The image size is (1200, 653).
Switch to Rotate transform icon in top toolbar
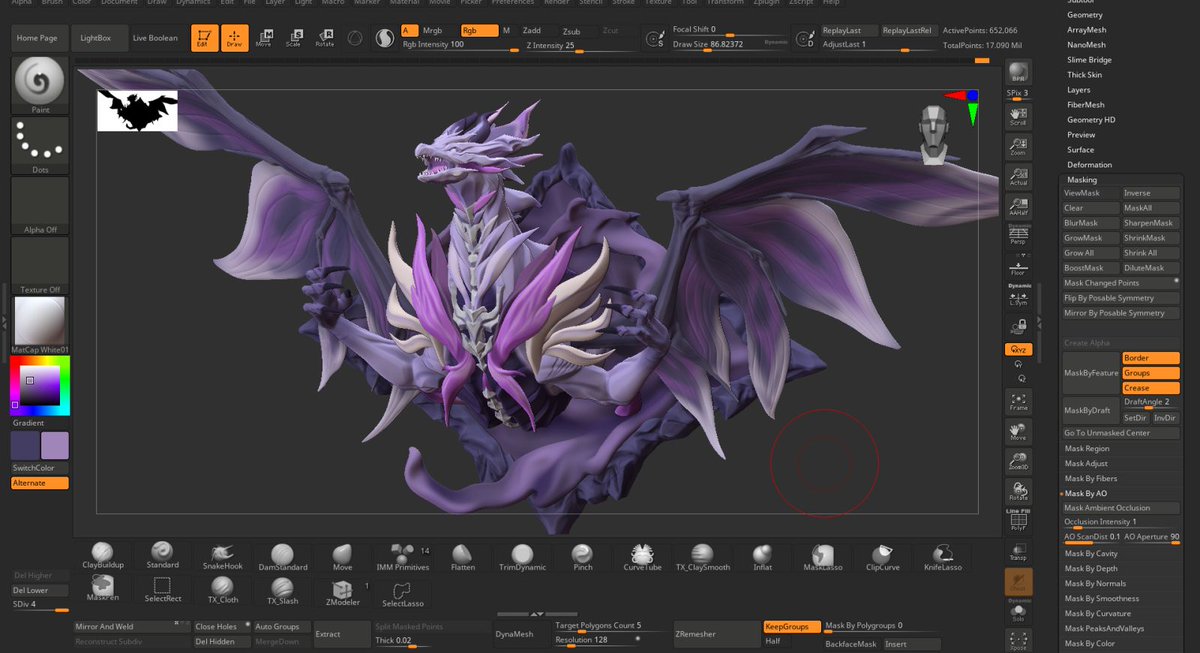324,38
